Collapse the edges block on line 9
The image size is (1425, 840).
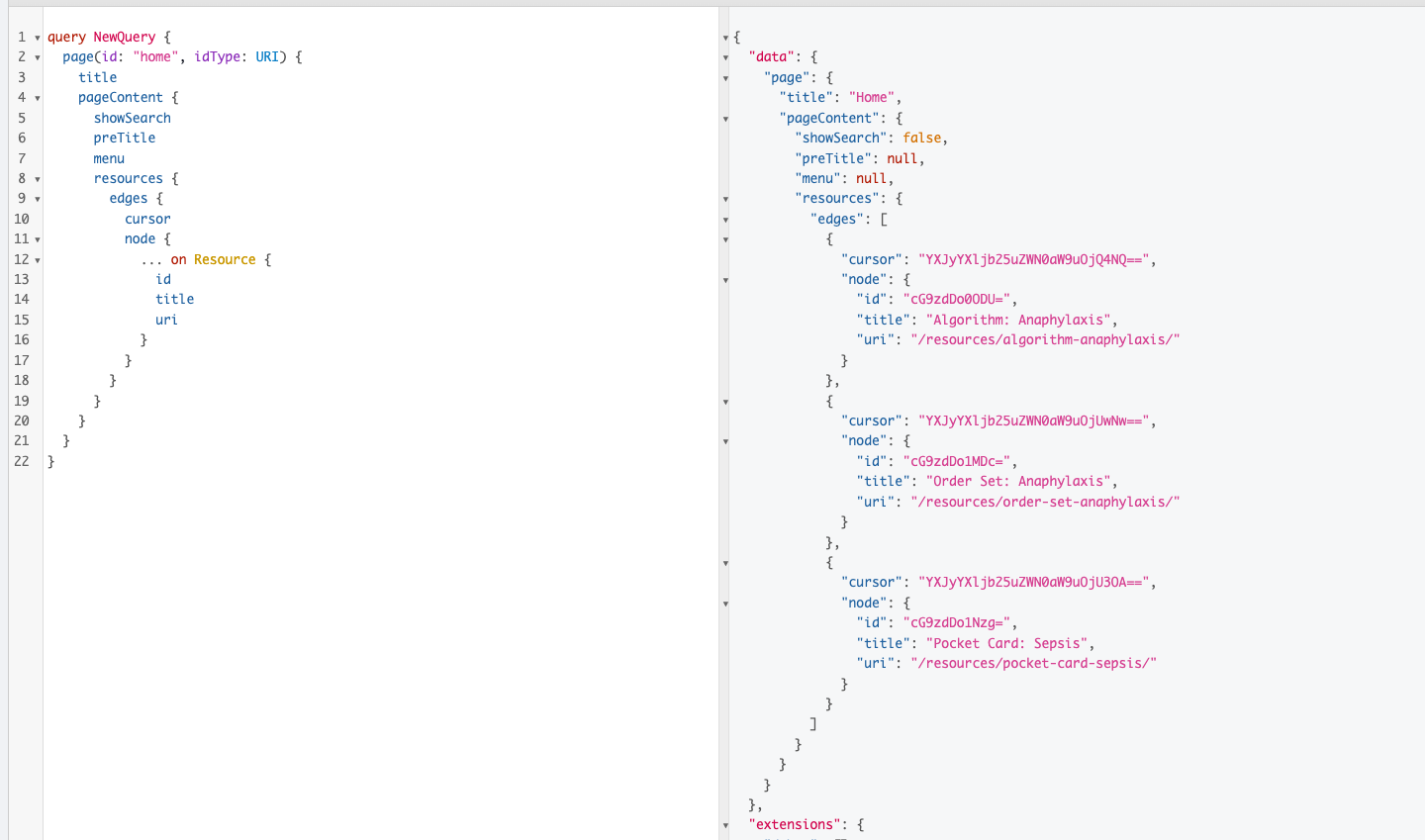point(38,199)
